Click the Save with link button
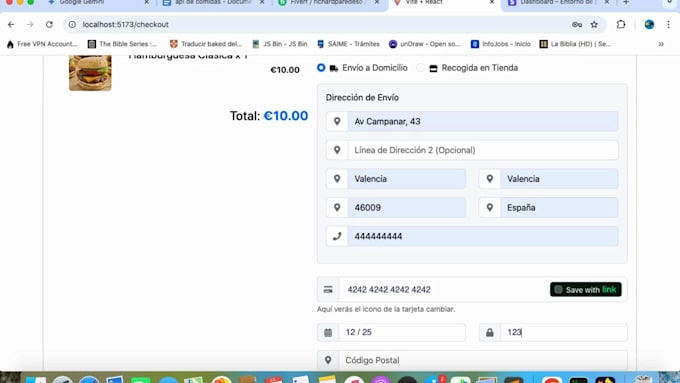The height and width of the screenshot is (383, 680). pos(585,289)
